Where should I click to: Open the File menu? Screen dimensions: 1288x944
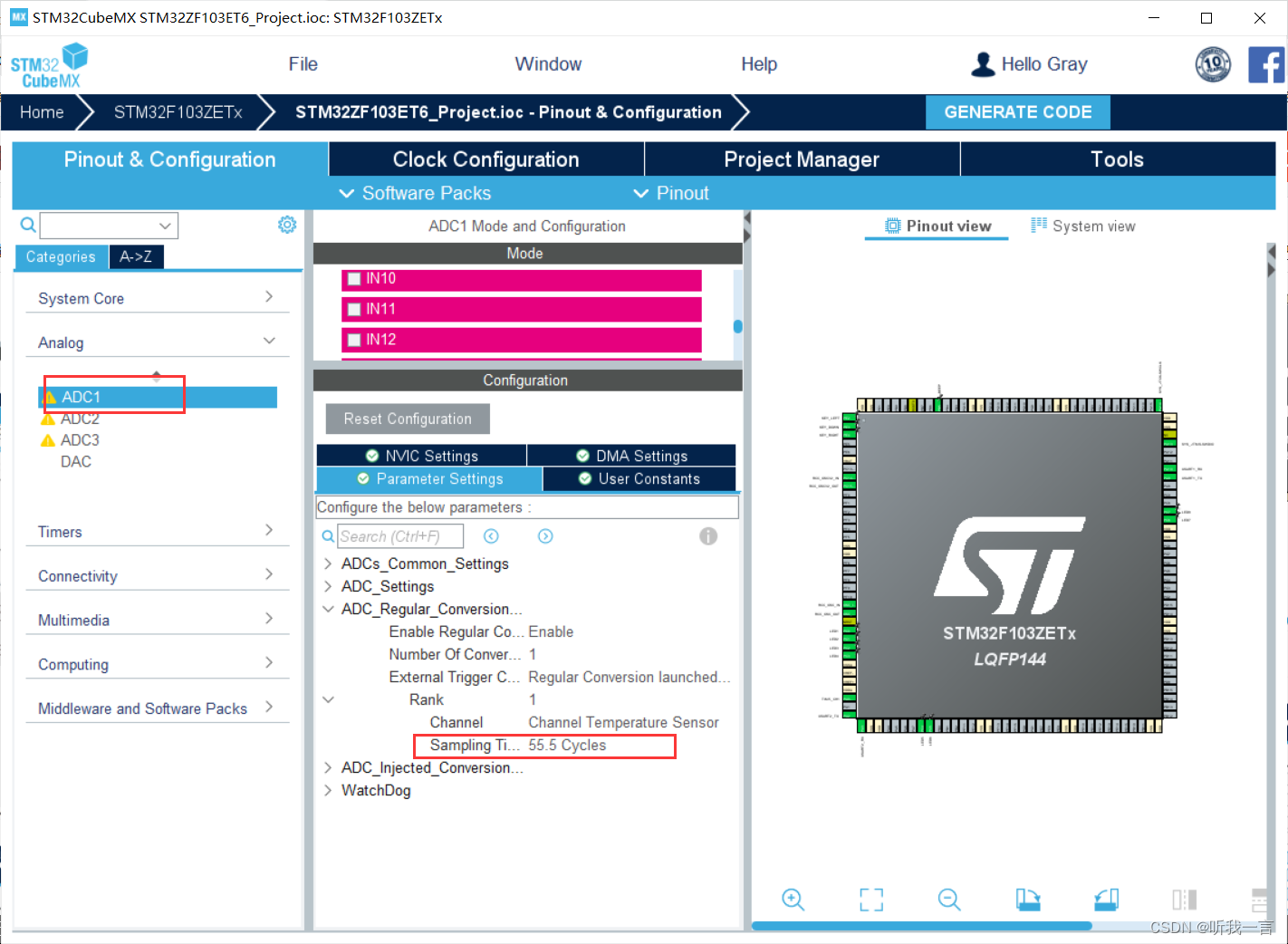[x=303, y=64]
